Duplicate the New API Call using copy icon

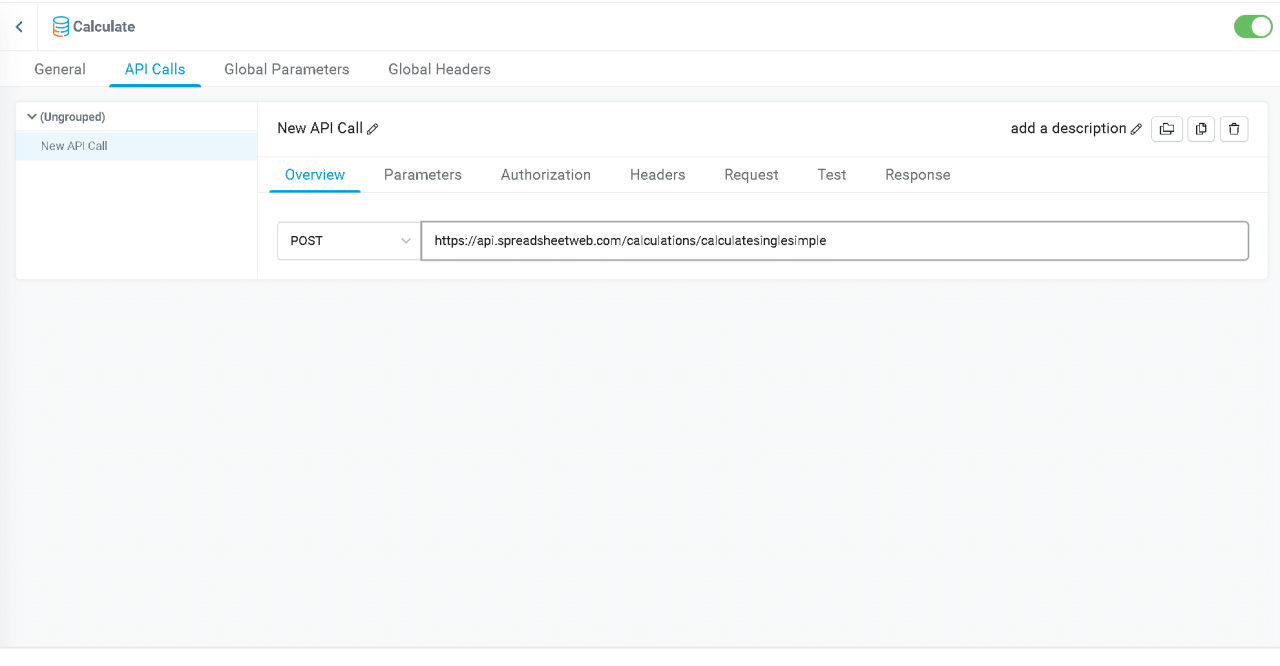point(1200,129)
